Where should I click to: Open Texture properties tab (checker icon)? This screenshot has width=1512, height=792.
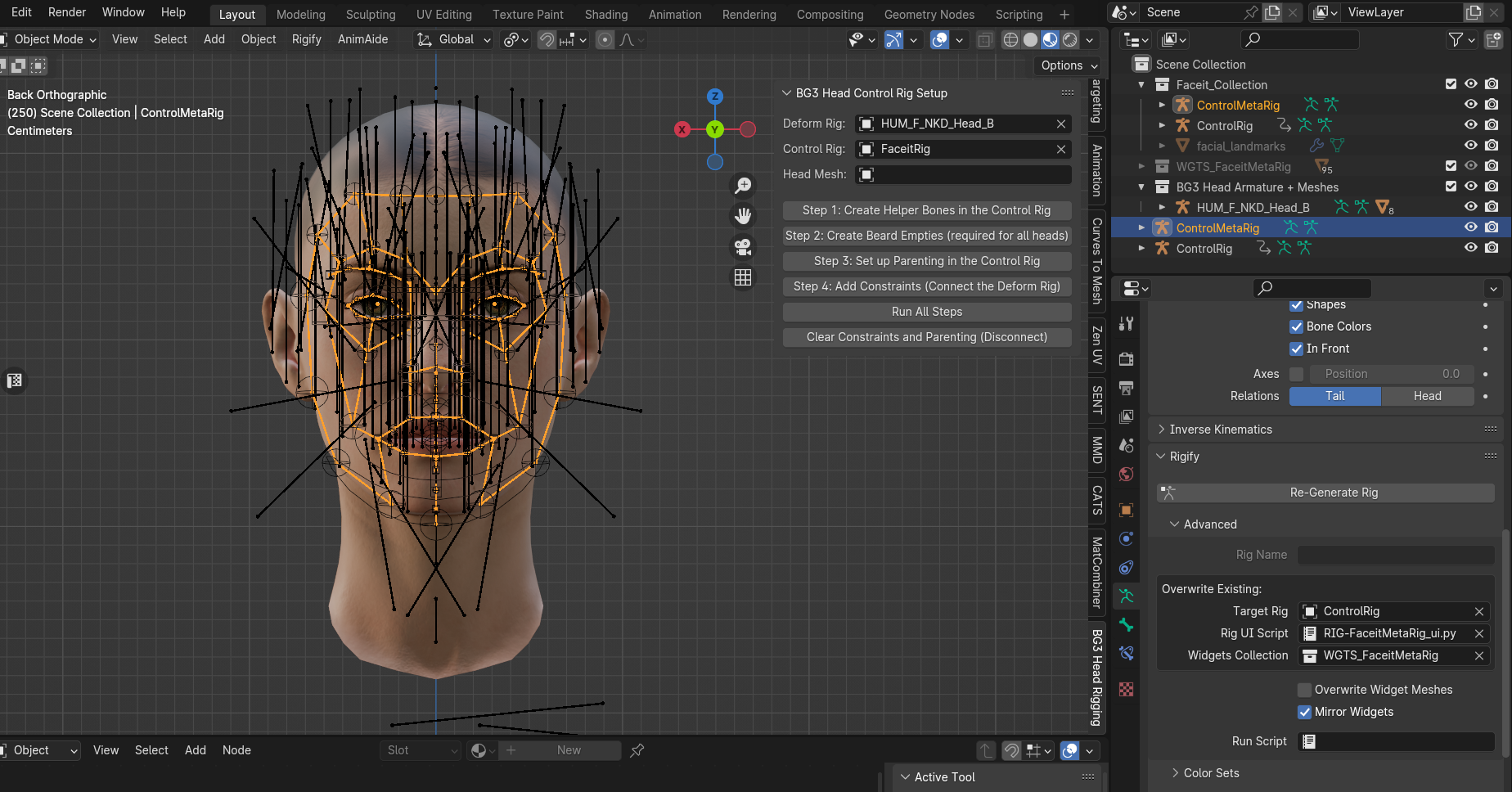(1127, 690)
